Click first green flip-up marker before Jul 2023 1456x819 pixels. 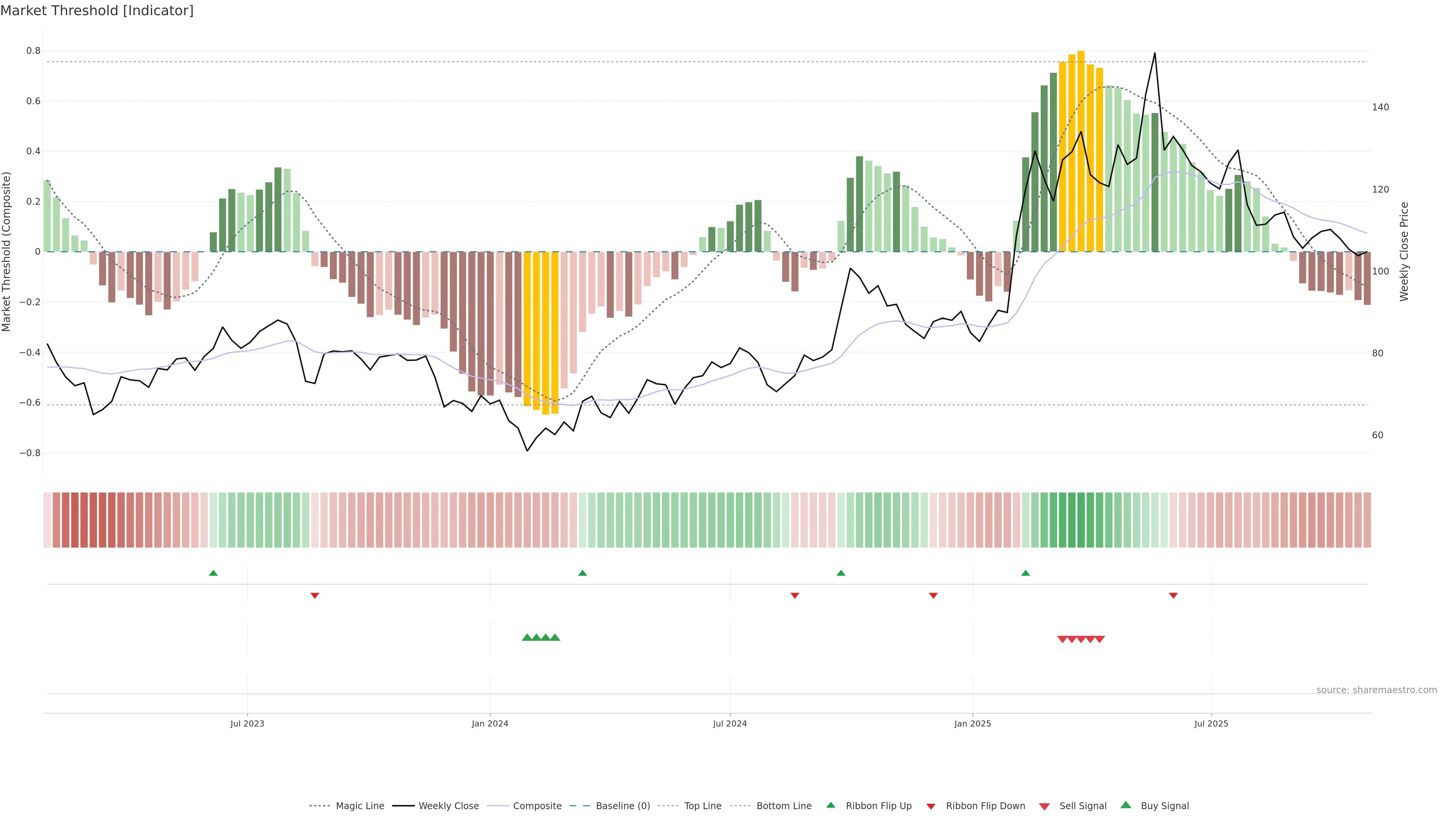click(213, 573)
